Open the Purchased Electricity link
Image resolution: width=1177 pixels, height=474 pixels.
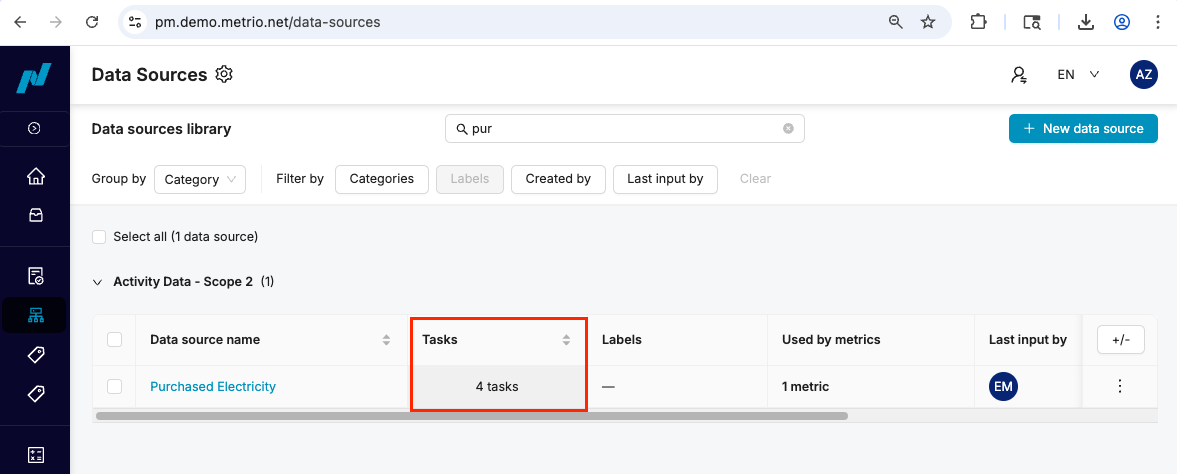coord(213,386)
